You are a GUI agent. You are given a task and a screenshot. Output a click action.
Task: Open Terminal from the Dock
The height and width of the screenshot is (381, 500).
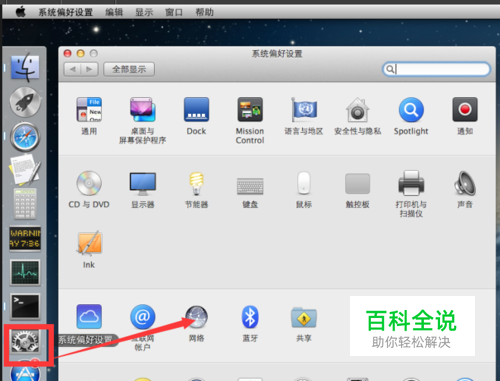tap(25, 306)
